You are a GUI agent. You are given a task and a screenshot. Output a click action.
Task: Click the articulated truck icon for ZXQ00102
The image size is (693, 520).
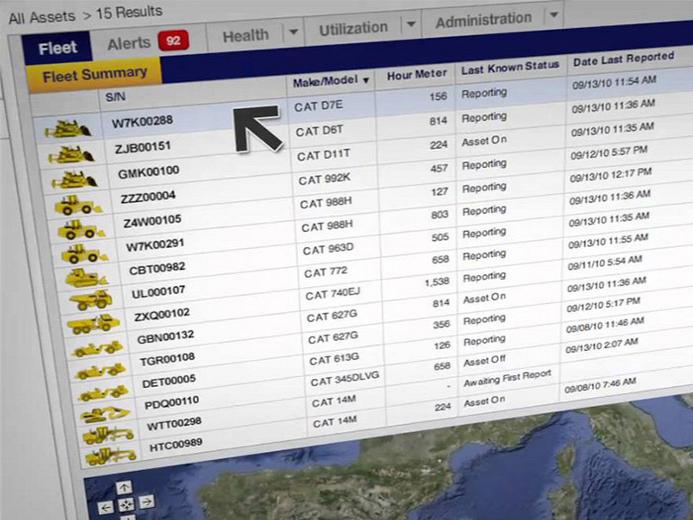click(x=93, y=324)
